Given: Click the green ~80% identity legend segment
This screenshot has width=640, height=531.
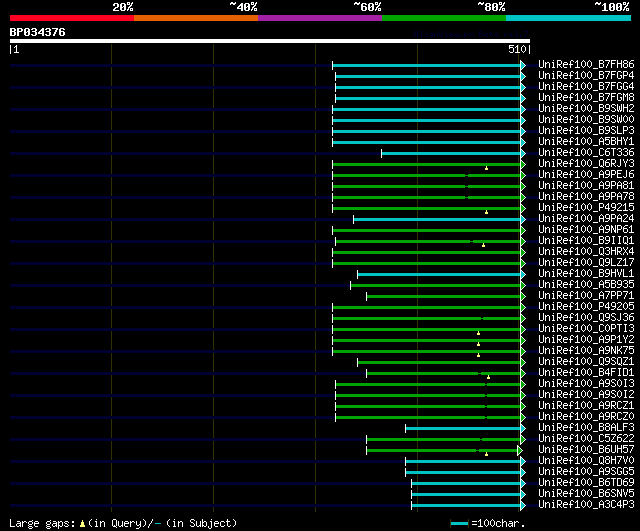Looking at the screenshot, I should [444, 18].
